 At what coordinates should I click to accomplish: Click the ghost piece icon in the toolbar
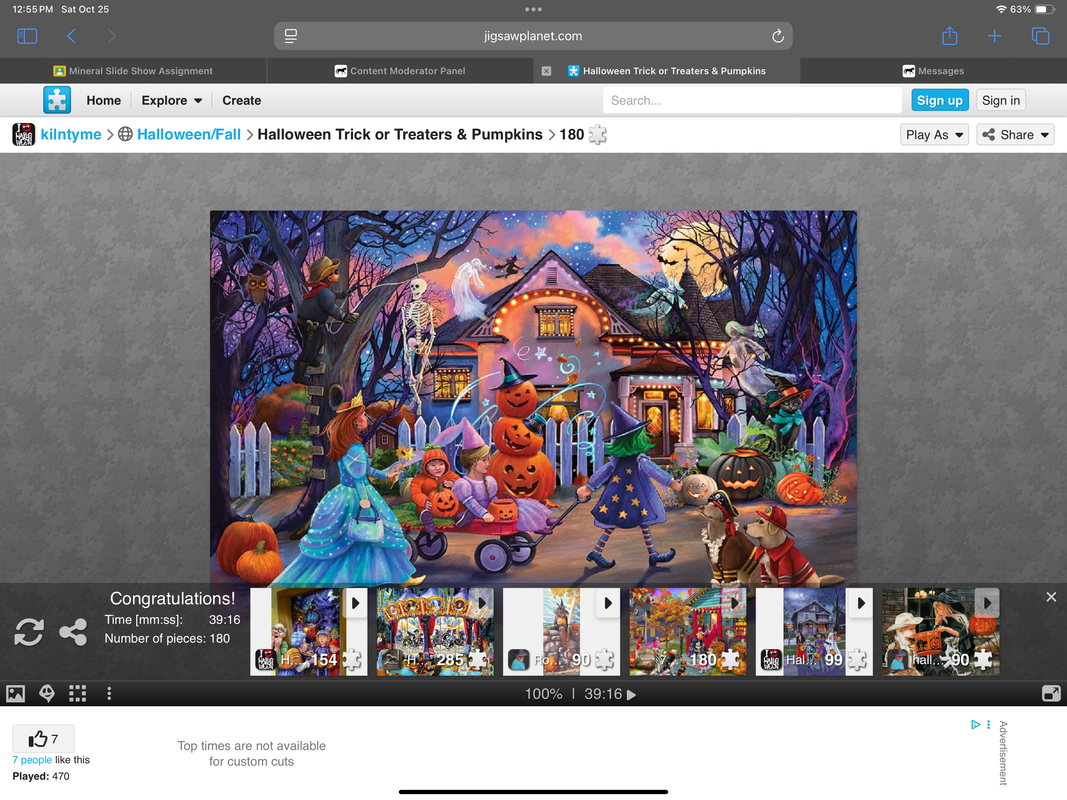pyautogui.click(x=47, y=694)
